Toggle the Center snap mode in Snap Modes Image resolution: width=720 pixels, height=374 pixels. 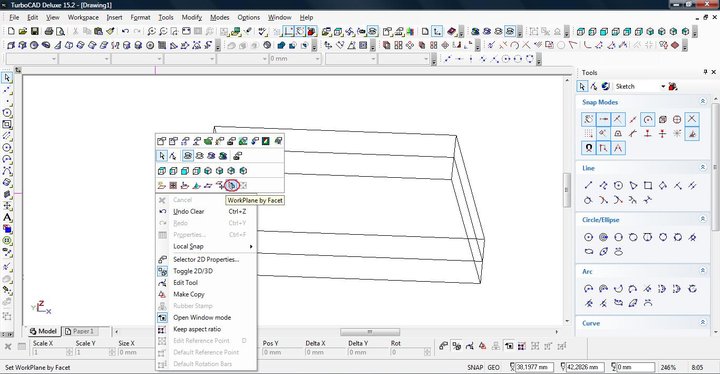coord(648,119)
